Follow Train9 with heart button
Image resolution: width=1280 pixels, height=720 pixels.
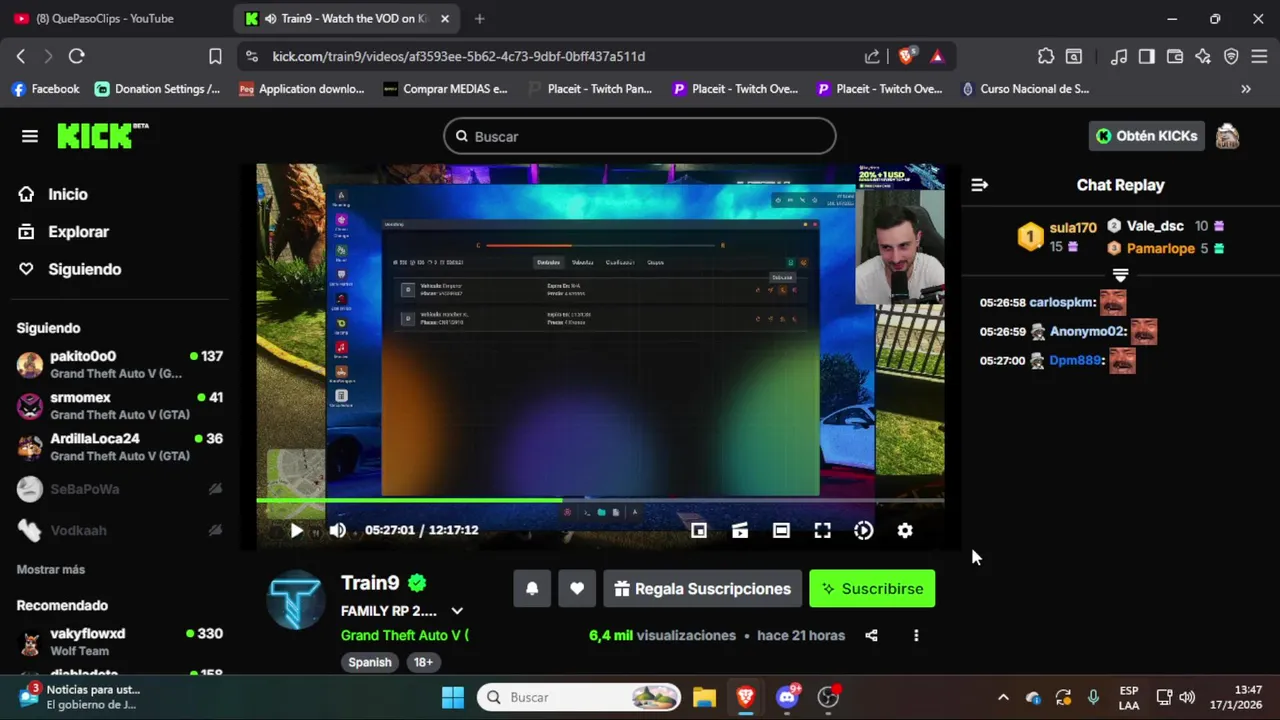pyautogui.click(x=577, y=589)
